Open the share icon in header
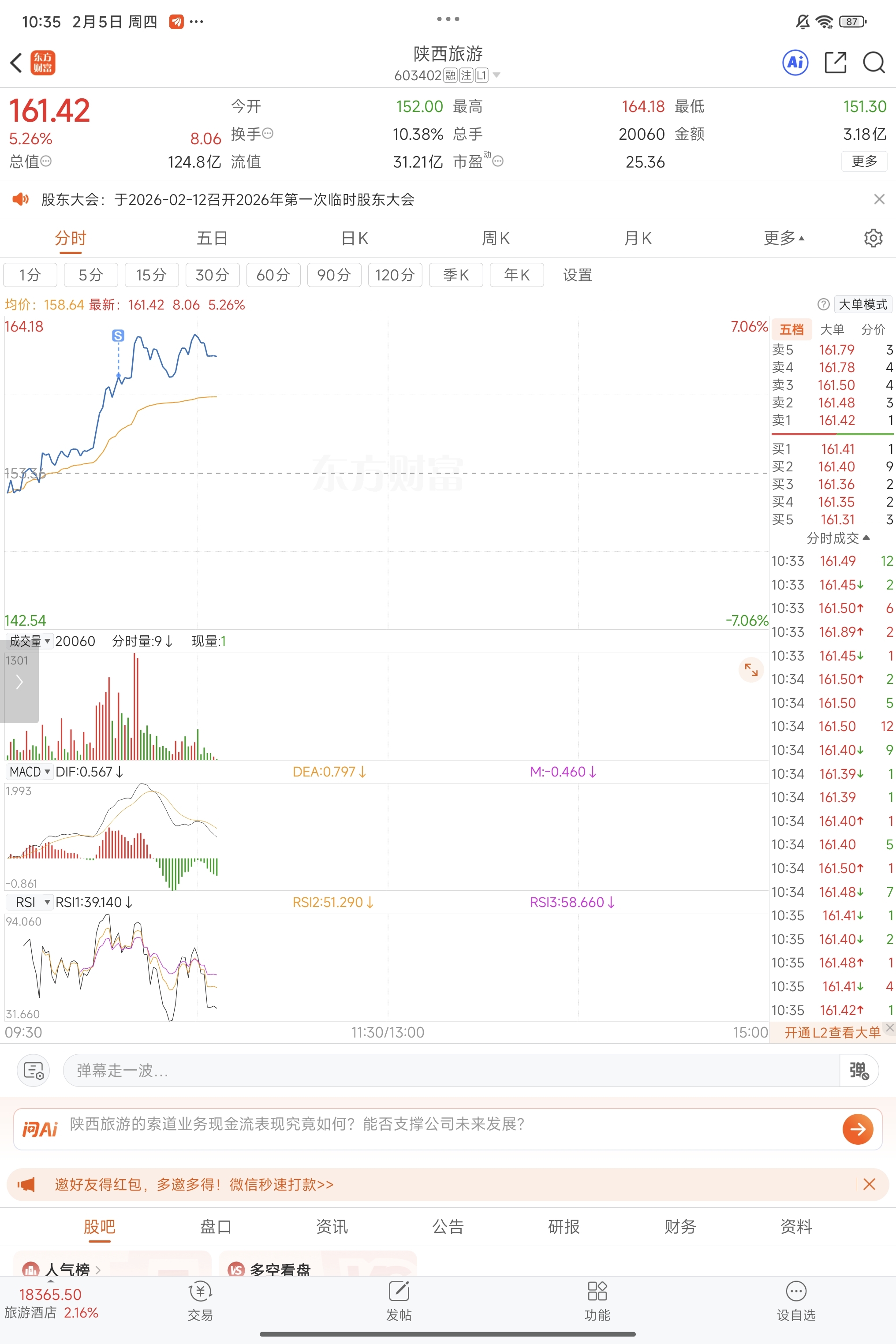Viewport: 896px width, 1344px height. (x=835, y=62)
